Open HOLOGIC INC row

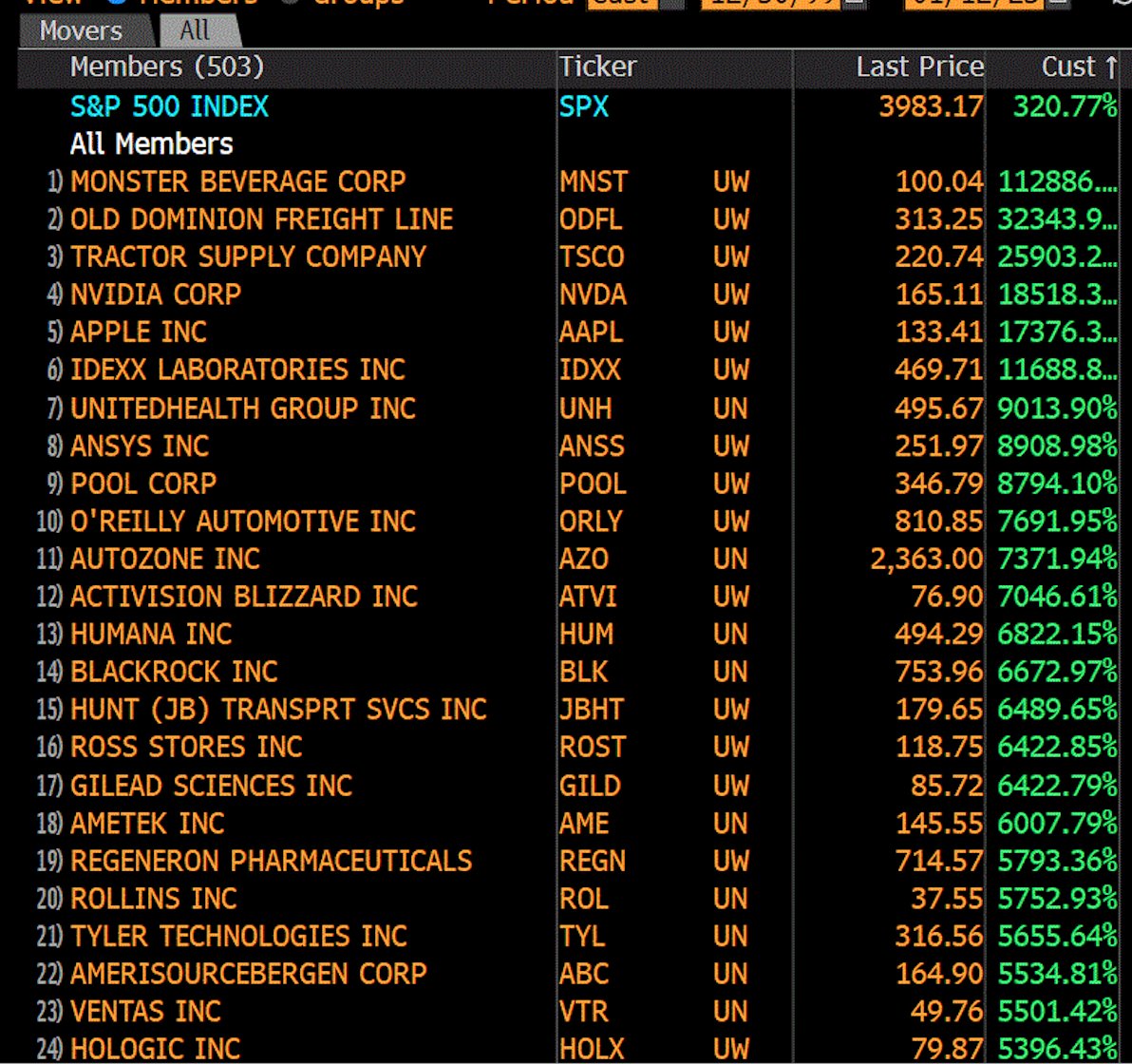568,1049
